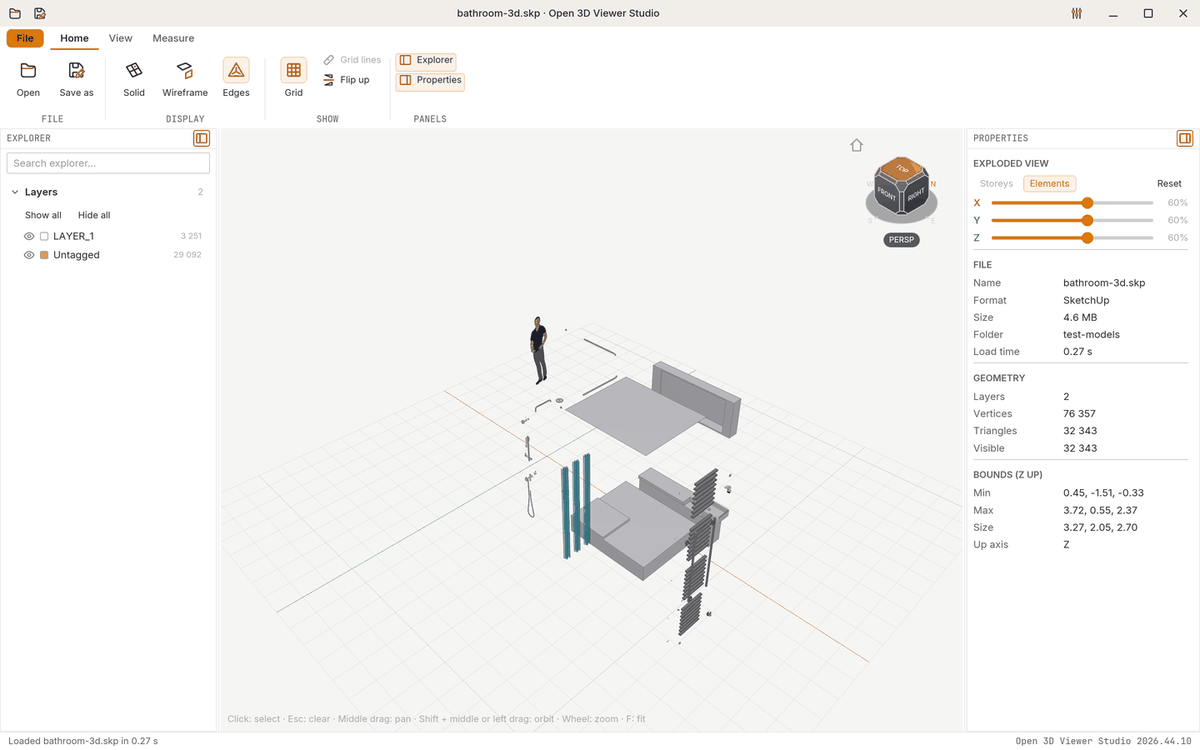Click the Z exploded view slider handle
The width and height of the screenshot is (1200, 750).
click(1087, 238)
